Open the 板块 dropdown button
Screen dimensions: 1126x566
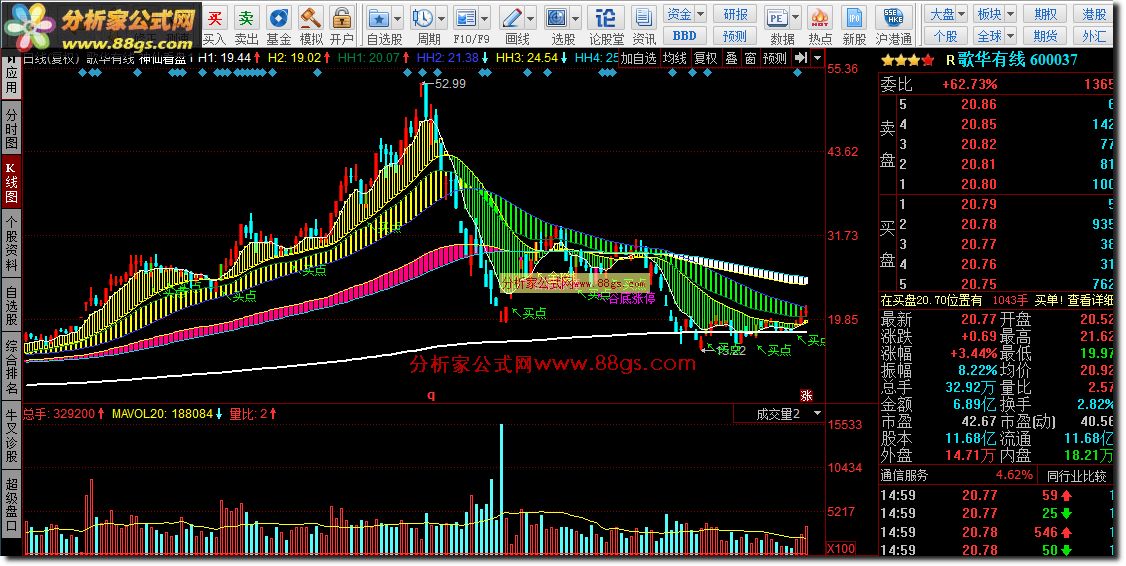[x=995, y=14]
